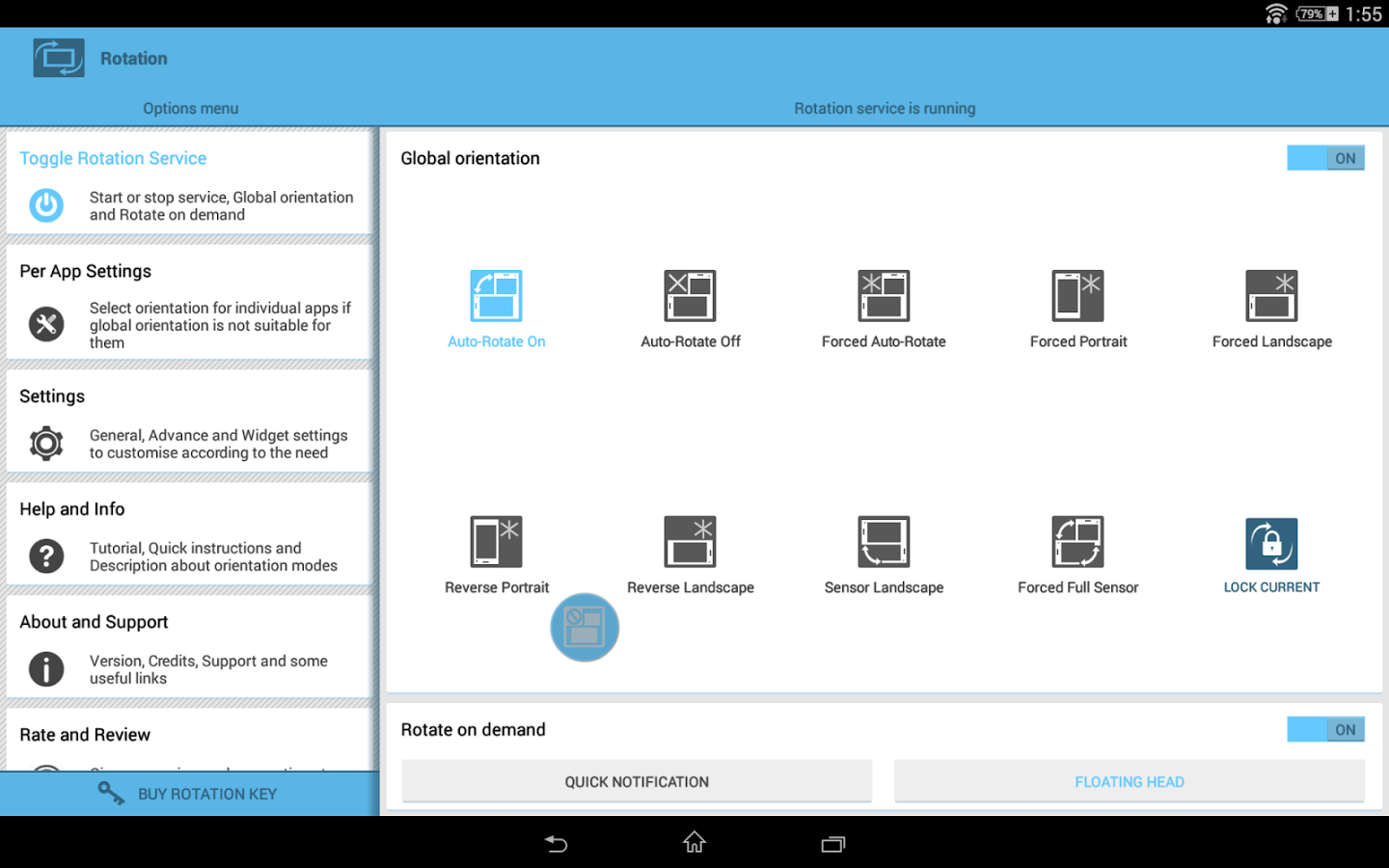Image resolution: width=1389 pixels, height=868 pixels.
Task: Click the Forced Auto-Rotate label
Action: (x=884, y=341)
